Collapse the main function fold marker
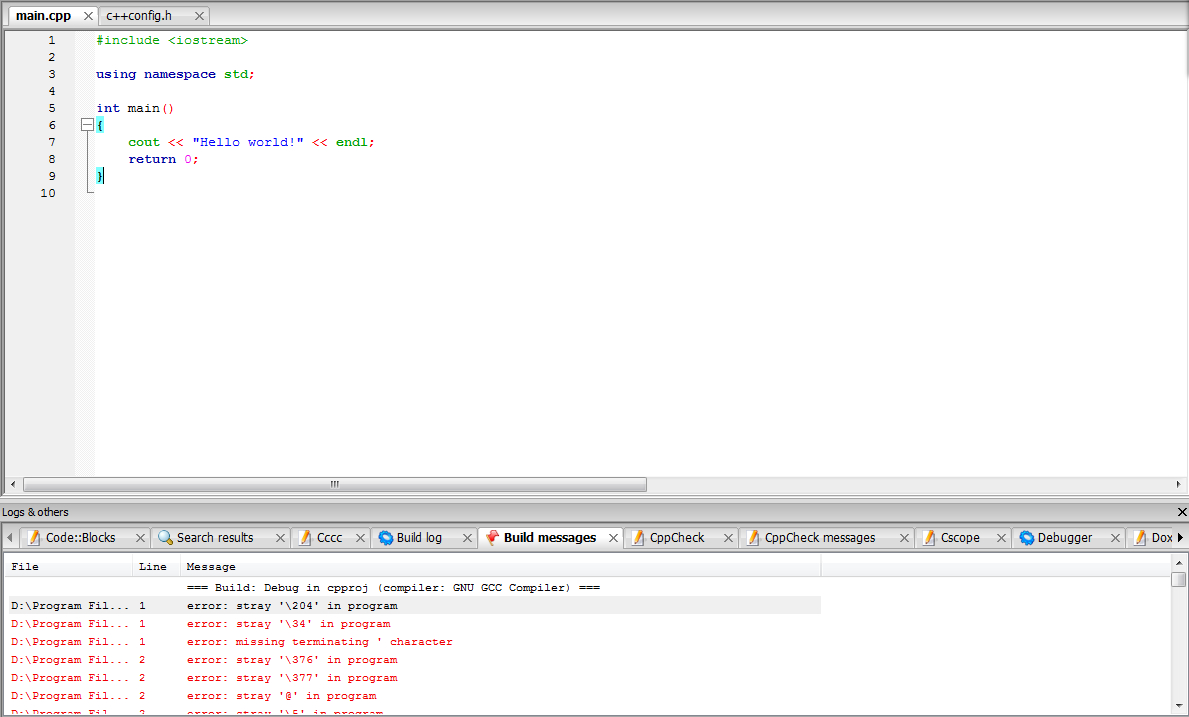Viewport: 1189px width, 717px height. tap(87, 125)
